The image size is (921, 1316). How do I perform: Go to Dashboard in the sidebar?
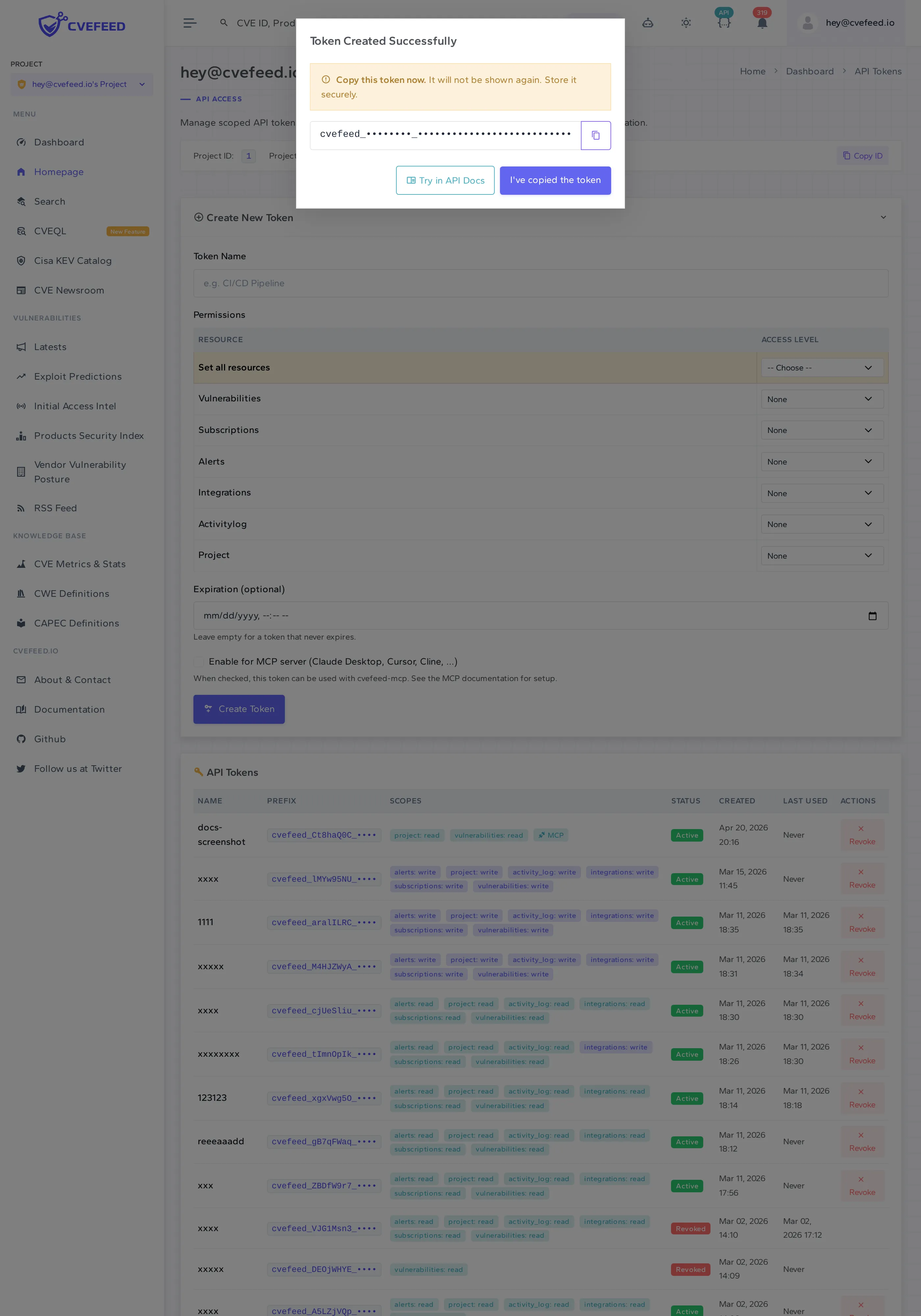tap(59, 142)
